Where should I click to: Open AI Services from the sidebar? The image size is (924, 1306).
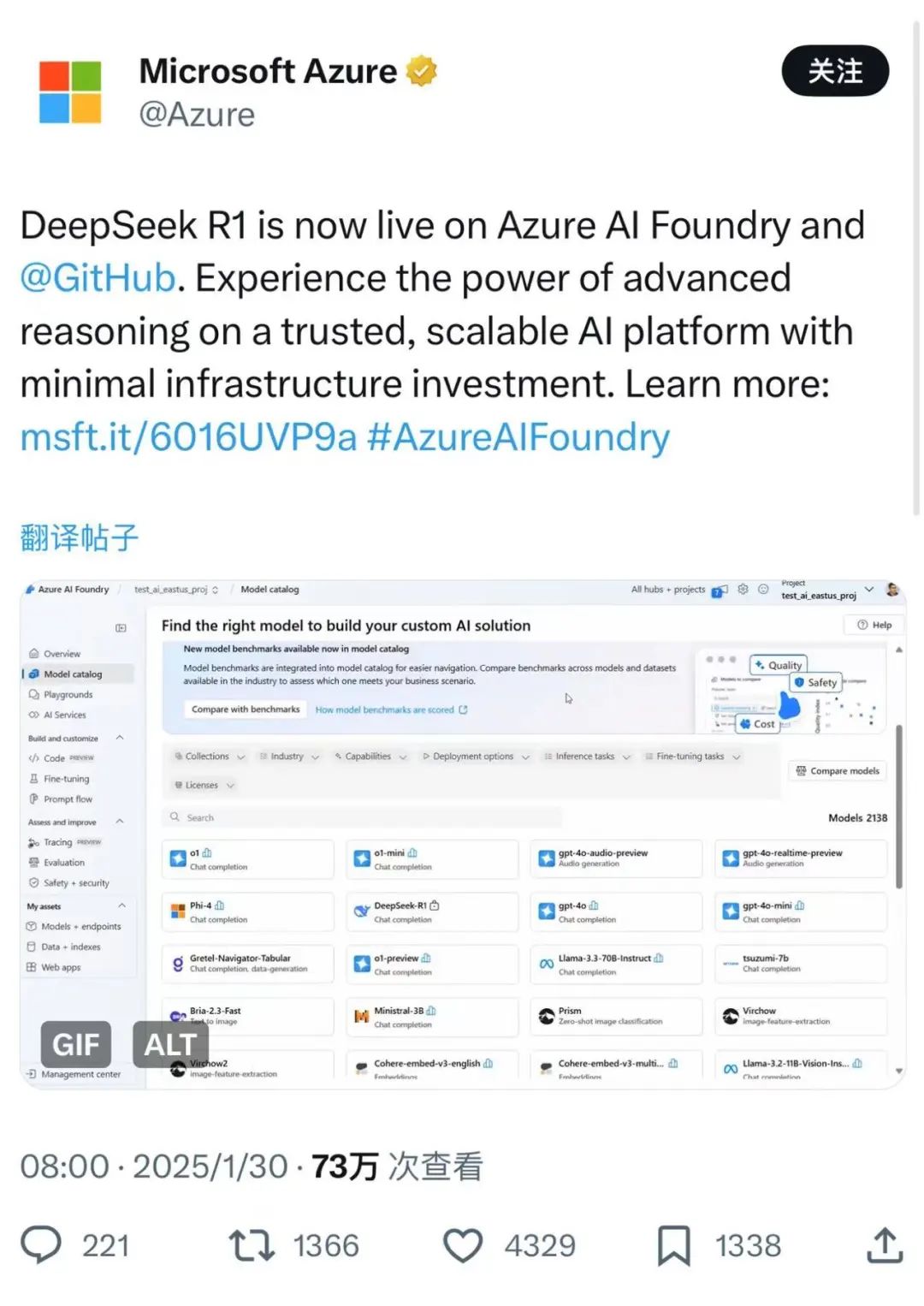tap(64, 715)
